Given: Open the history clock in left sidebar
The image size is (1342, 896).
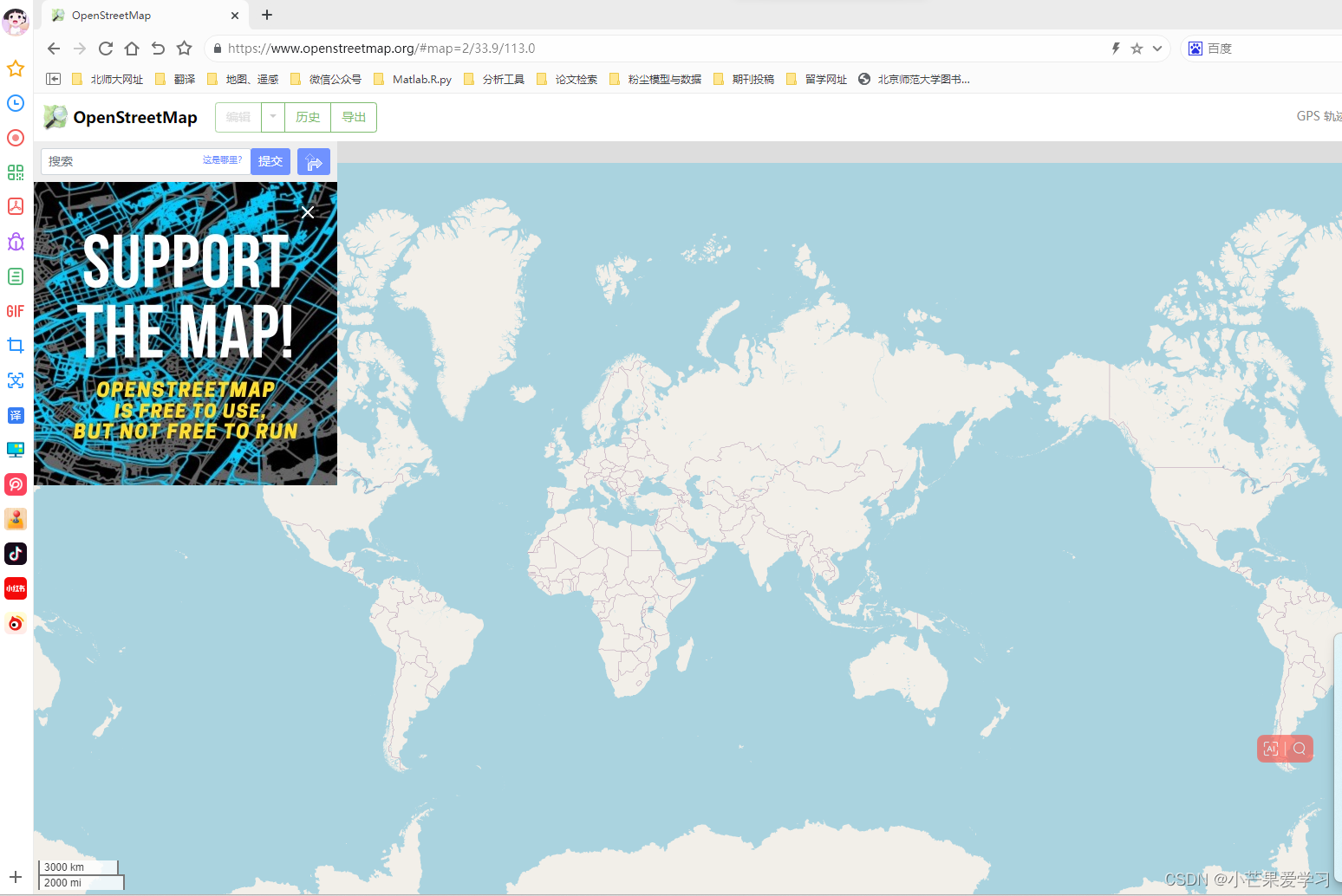Looking at the screenshot, I should tap(16, 103).
